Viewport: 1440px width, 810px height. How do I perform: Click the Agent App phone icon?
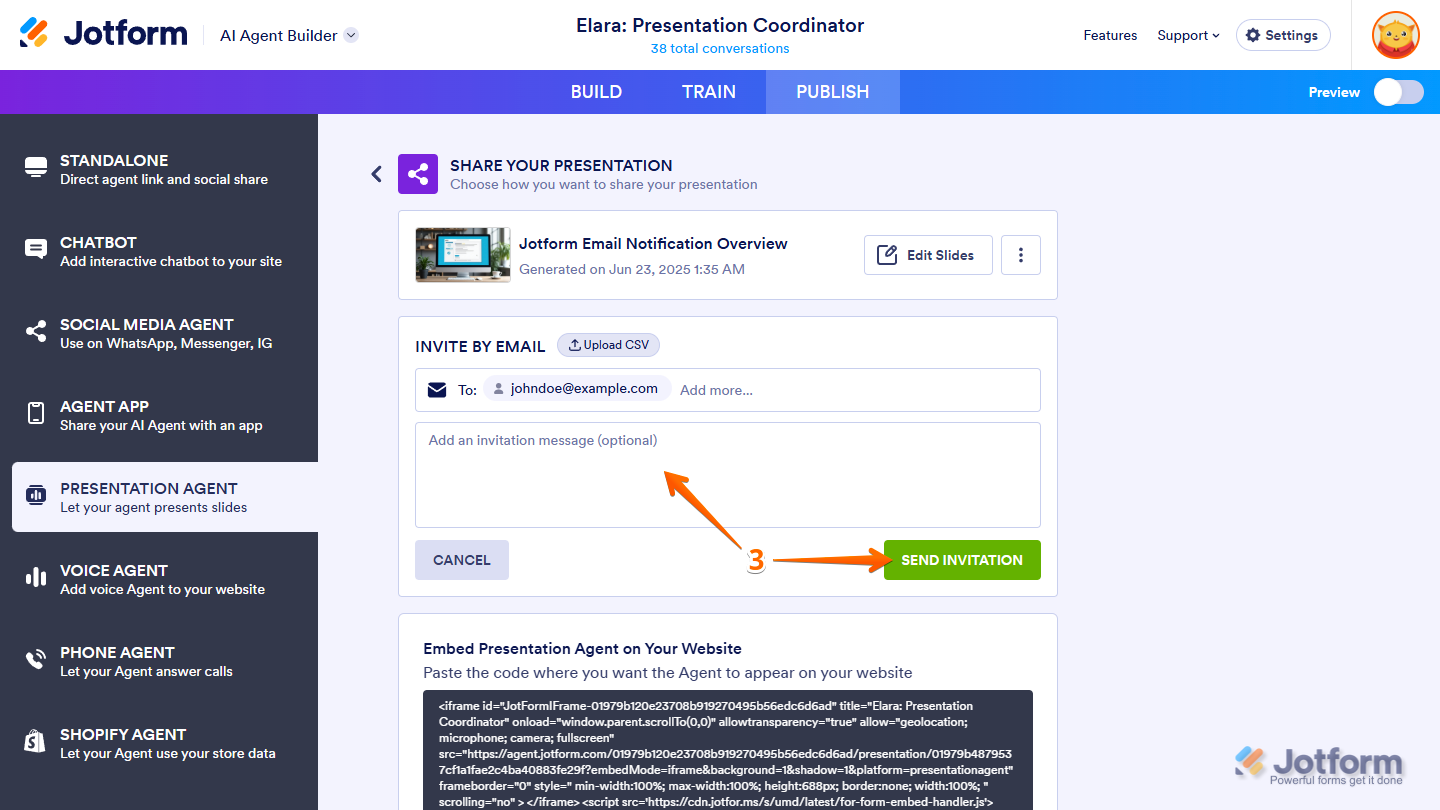click(x=36, y=414)
